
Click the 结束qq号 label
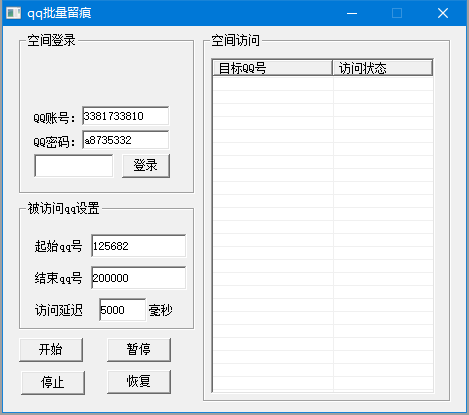pyautogui.click(x=58, y=278)
